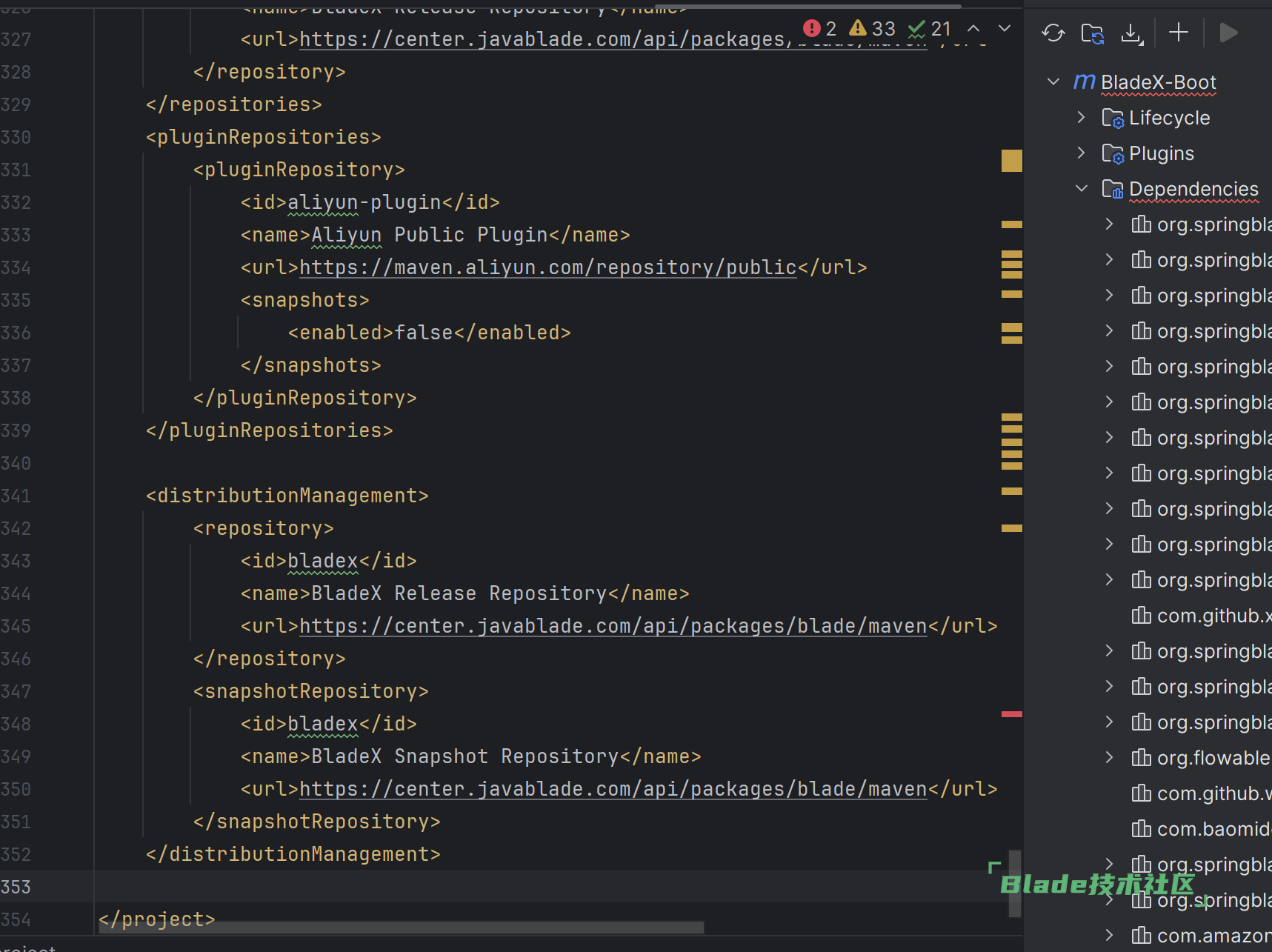Click the com.amazon dependency library icon
This screenshot has height=952, width=1272.
1142,935
